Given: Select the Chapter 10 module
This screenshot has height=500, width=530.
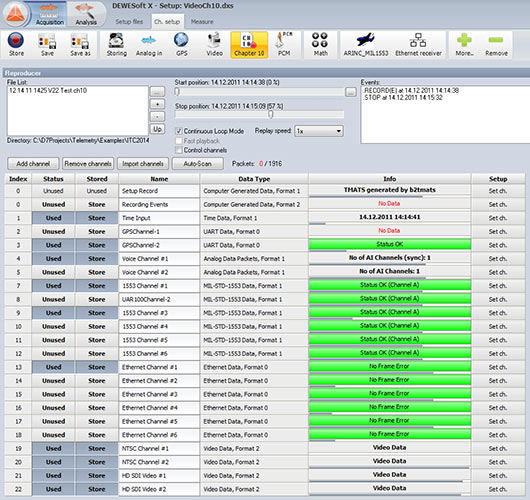Looking at the screenshot, I should point(249,45).
